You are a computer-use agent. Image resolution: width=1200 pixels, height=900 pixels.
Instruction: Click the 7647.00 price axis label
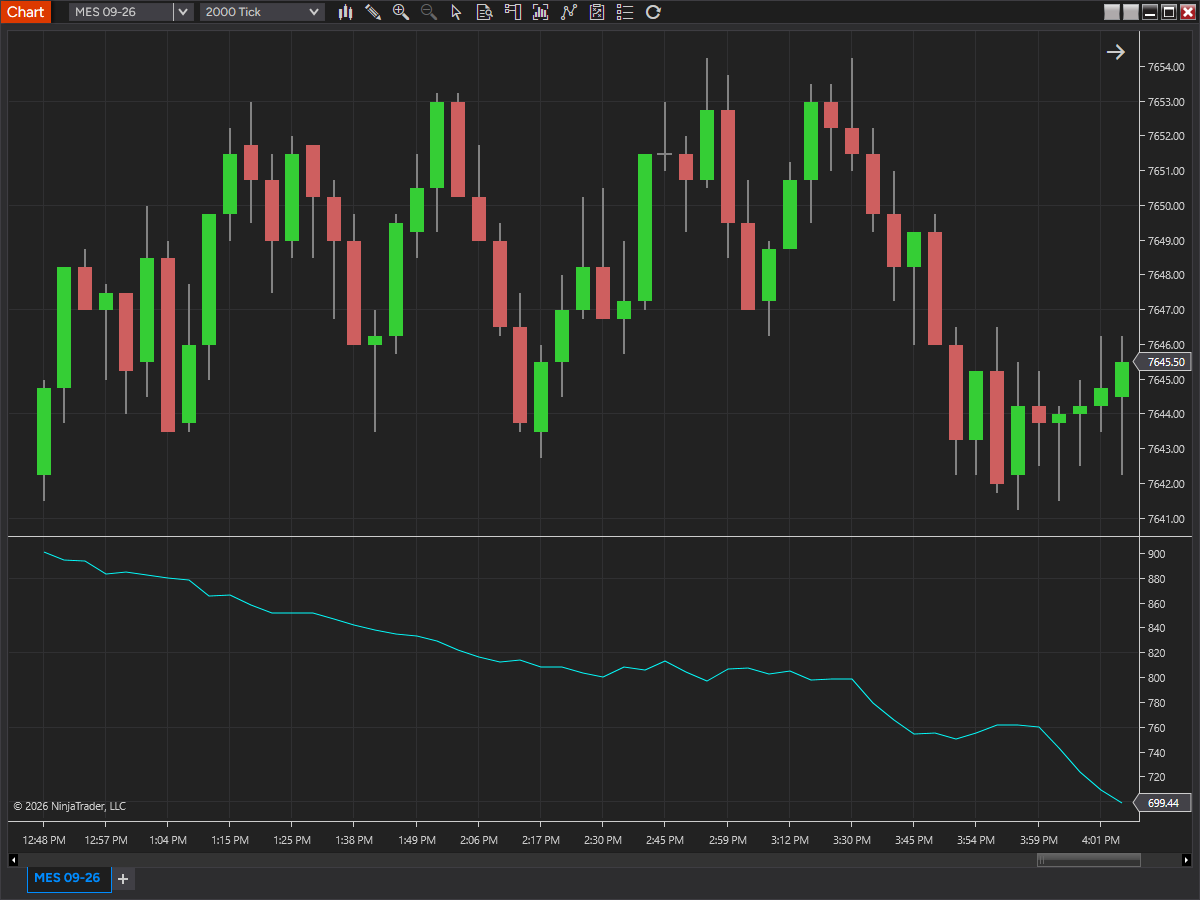click(x=1165, y=310)
